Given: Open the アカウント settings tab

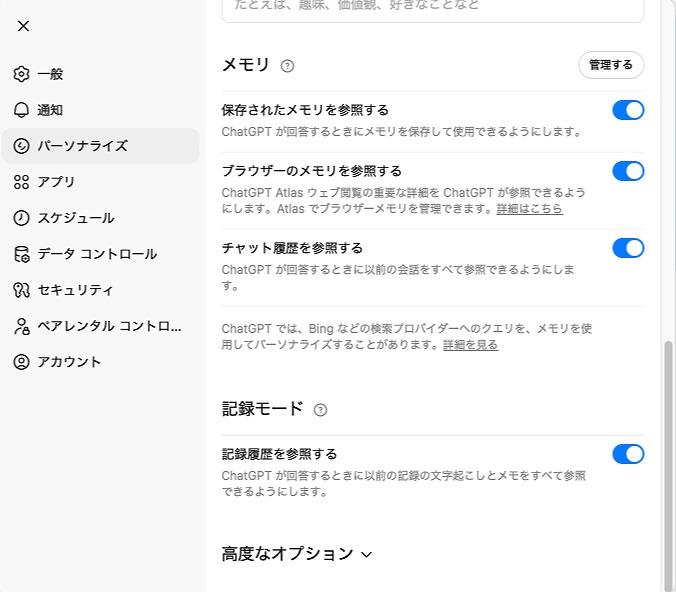Looking at the screenshot, I should [x=69, y=362].
